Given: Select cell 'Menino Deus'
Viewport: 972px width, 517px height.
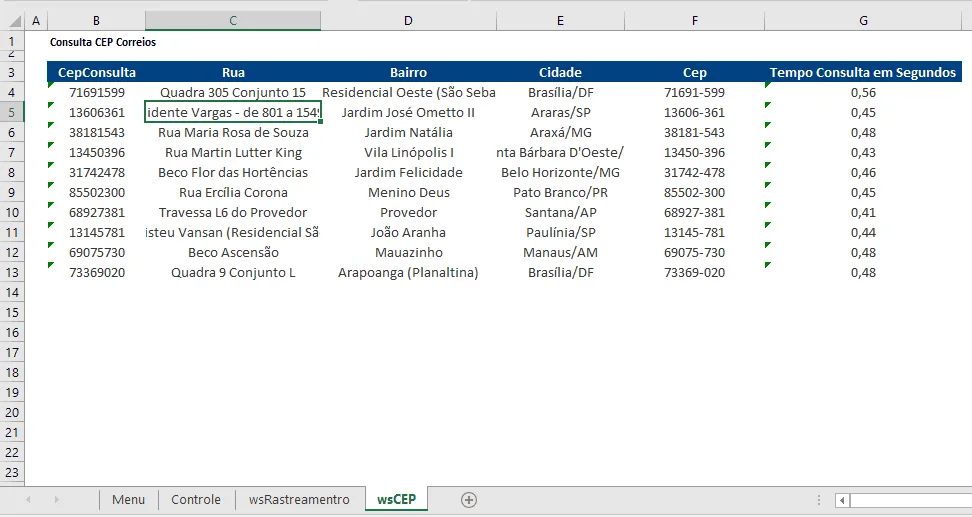Looking at the screenshot, I should pyautogui.click(x=408, y=192).
